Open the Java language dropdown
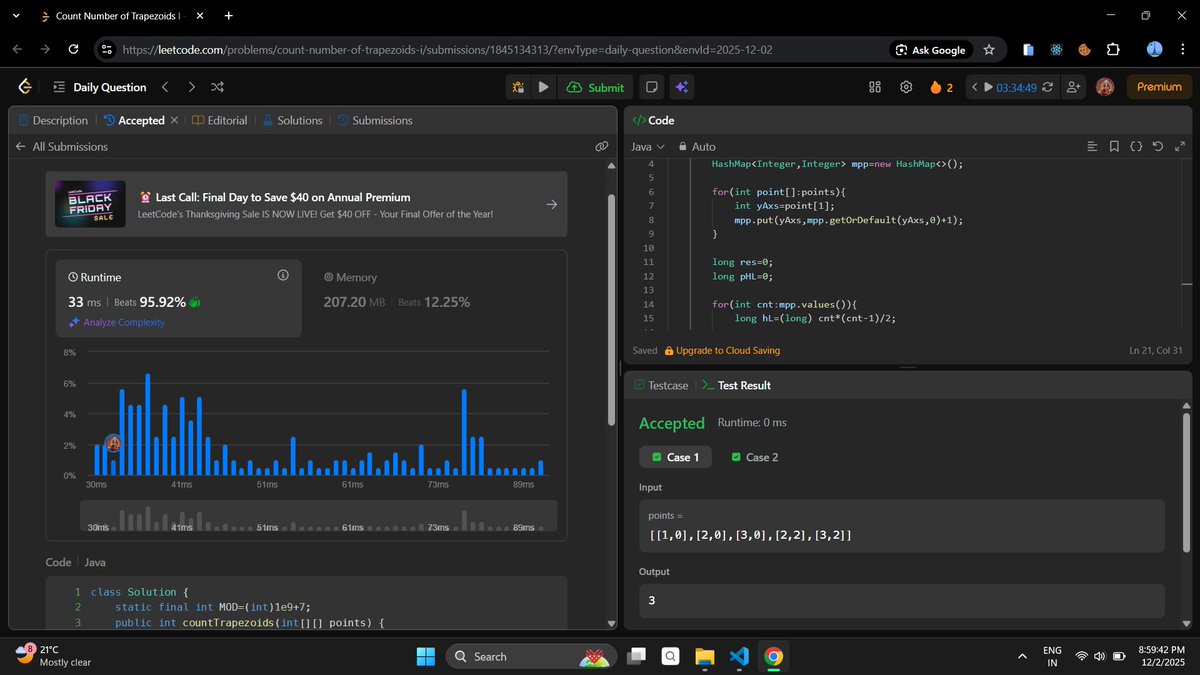Viewport: 1200px width, 675px height. point(647,146)
